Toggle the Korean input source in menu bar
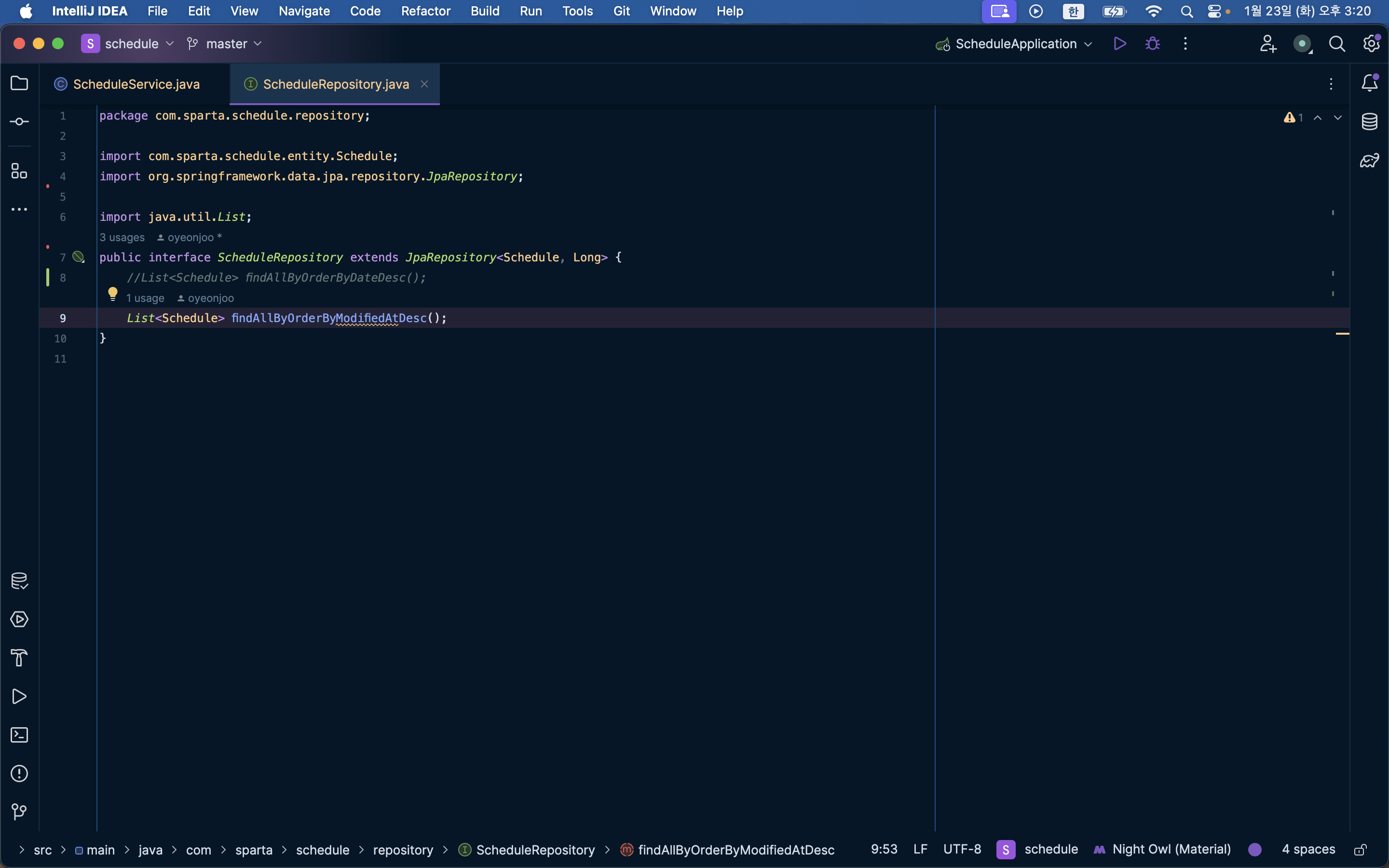This screenshot has height=868, width=1389. point(1073,11)
